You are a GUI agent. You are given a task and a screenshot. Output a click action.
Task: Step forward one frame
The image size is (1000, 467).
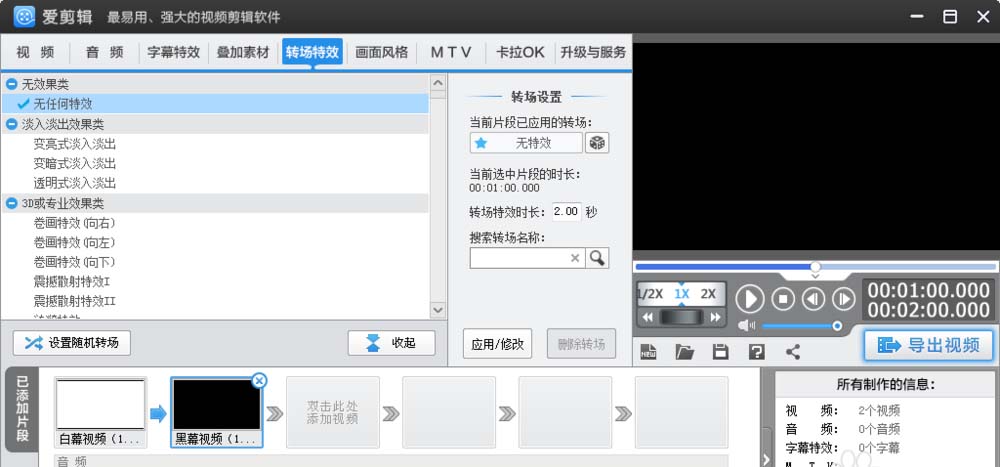coord(844,299)
